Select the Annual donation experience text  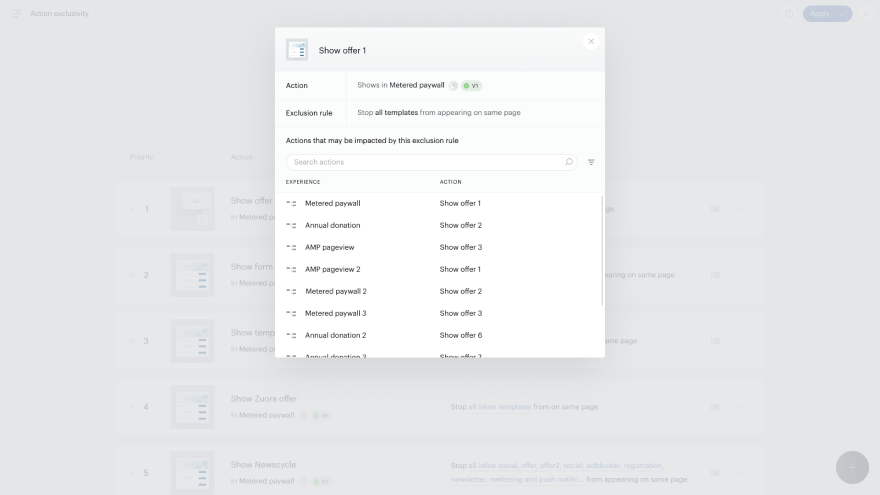point(333,225)
